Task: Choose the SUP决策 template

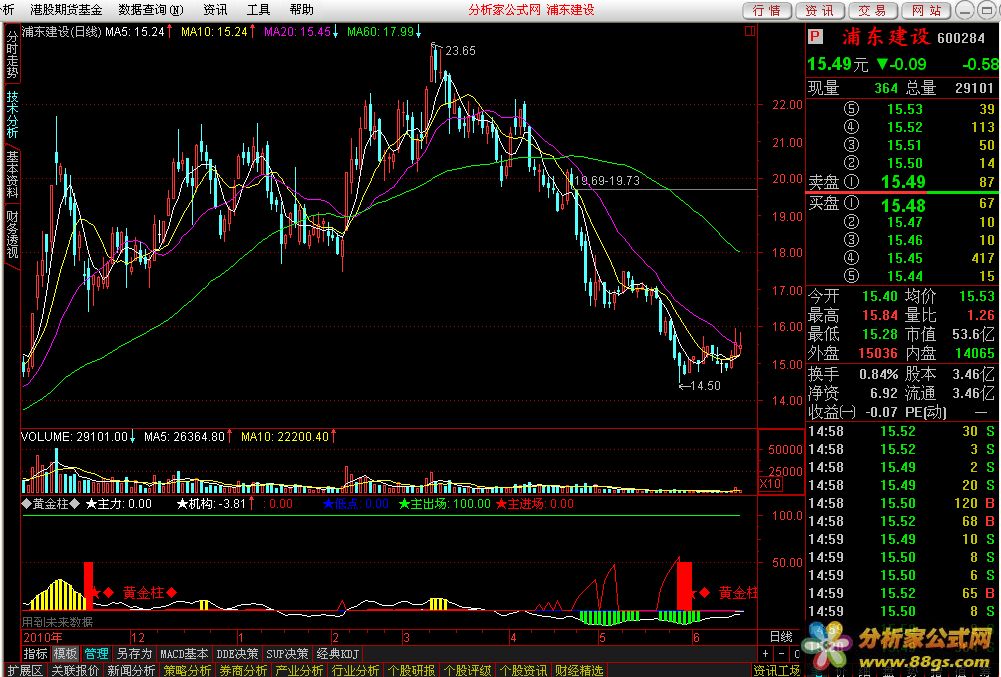Action: point(287,654)
